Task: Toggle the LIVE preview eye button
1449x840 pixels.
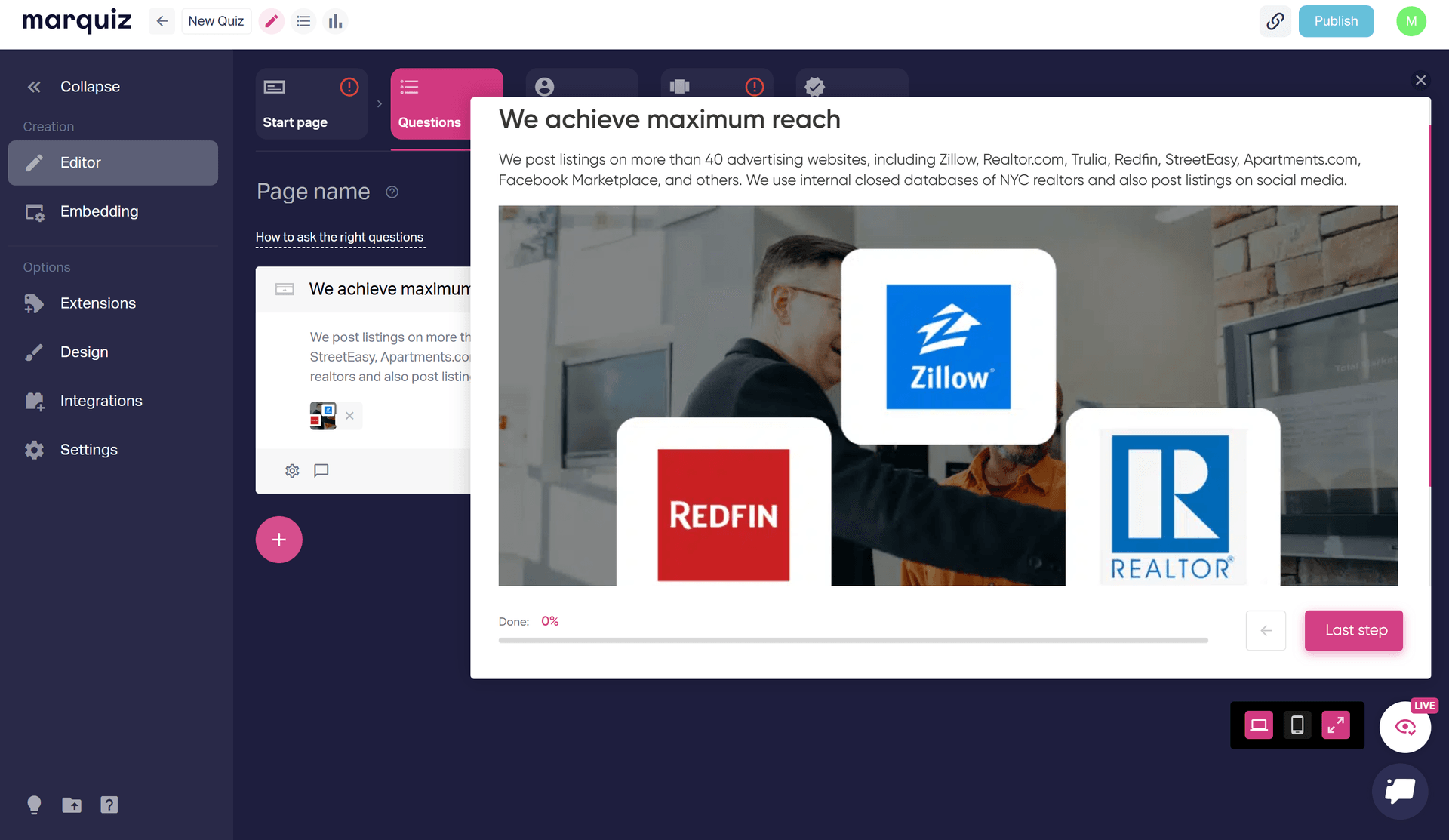Action: (1405, 727)
